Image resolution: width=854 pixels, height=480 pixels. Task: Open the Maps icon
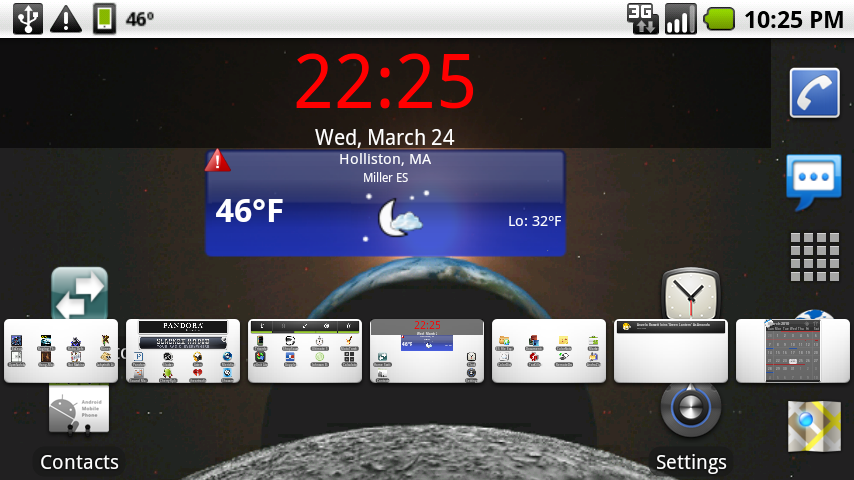click(814, 426)
